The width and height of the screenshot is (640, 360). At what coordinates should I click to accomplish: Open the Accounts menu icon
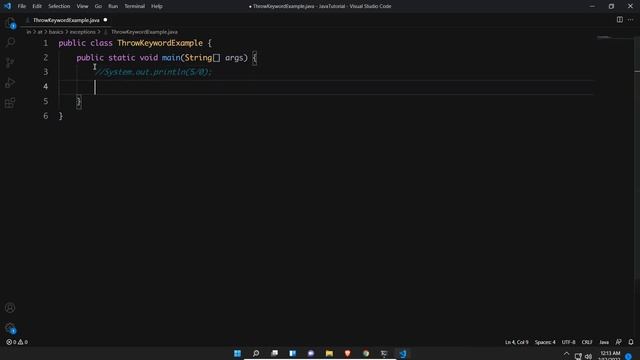click(x=10, y=308)
